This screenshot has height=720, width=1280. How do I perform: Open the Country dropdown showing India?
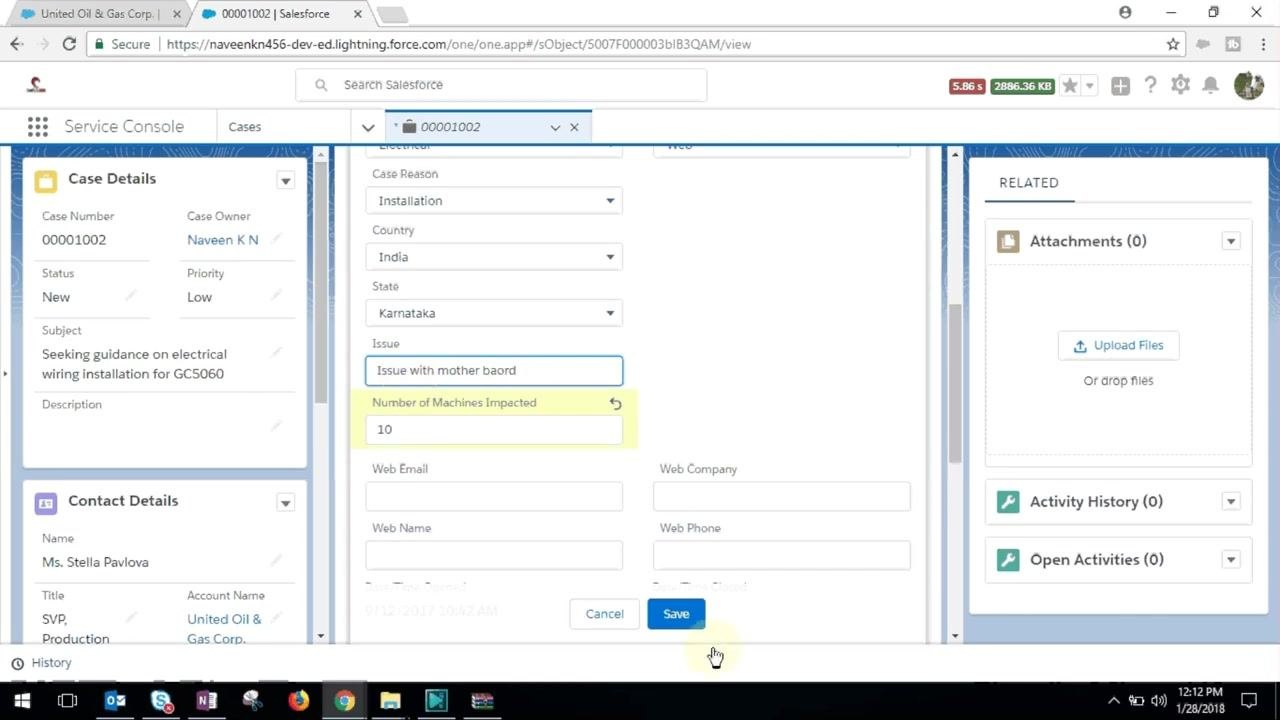[494, 257]
